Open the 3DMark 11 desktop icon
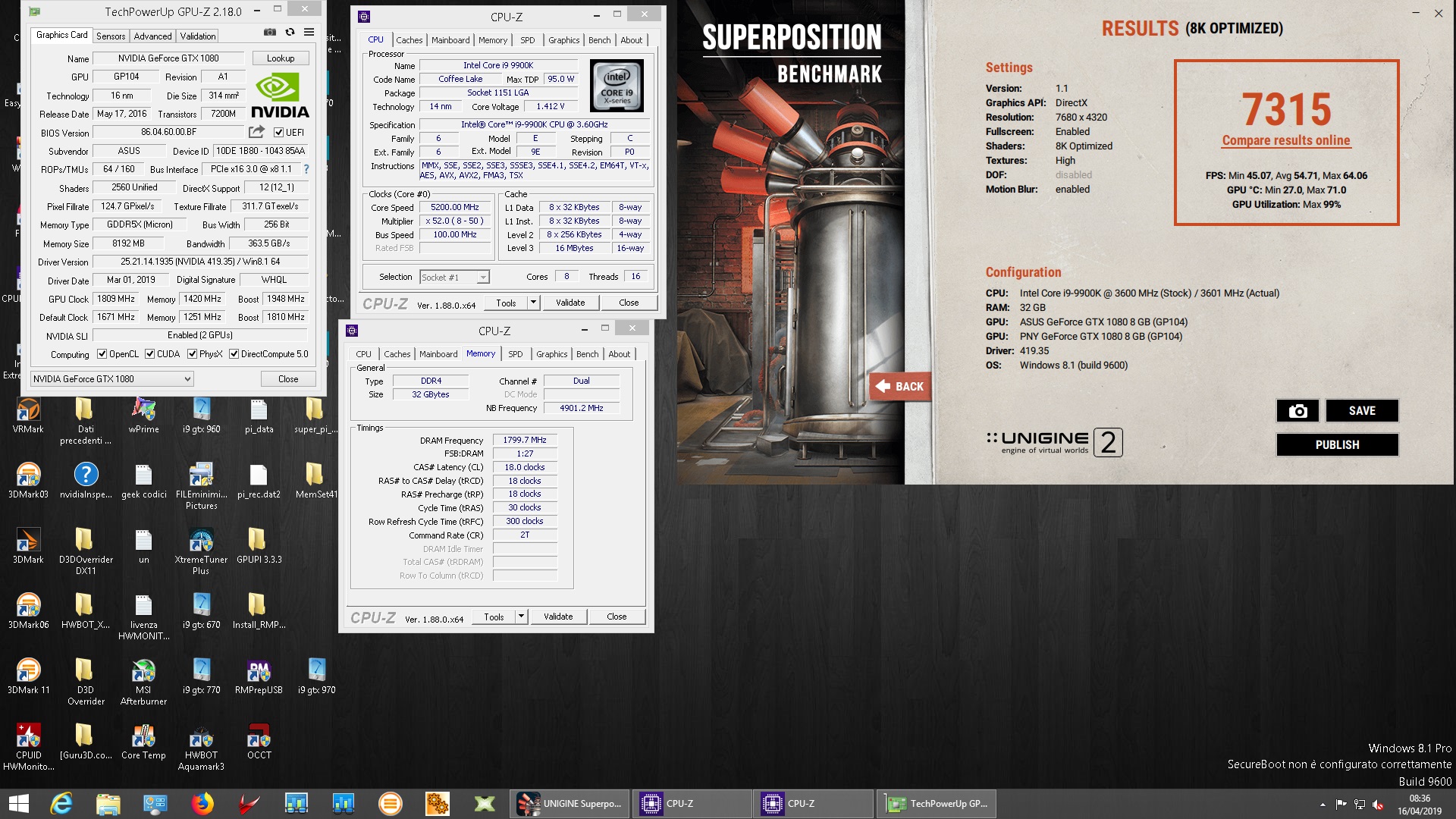This screenshot has width=1456, height=819. click(x=28, y=676)
